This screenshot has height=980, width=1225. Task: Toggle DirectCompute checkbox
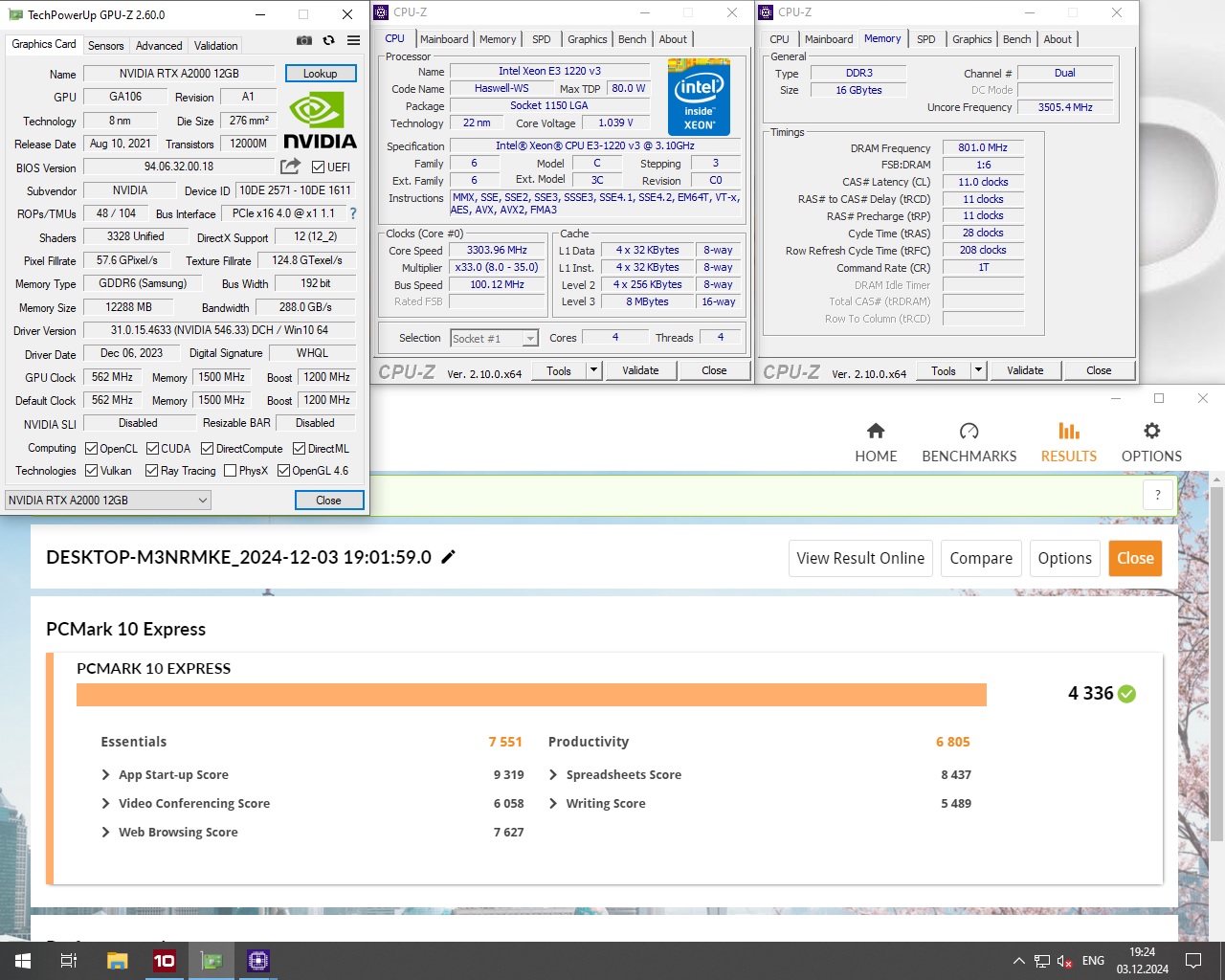click(x=207, y=448)
